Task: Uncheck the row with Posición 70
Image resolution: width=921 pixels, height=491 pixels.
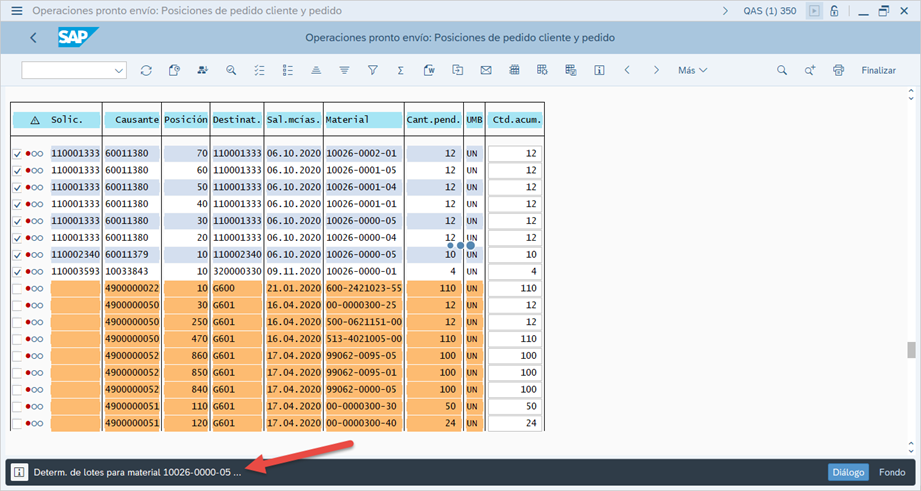Action: click(x=17, y=154)
